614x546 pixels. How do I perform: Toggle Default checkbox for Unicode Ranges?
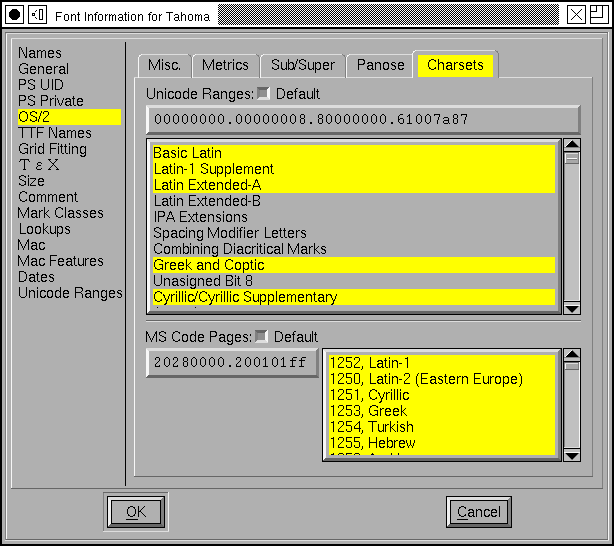264,94
